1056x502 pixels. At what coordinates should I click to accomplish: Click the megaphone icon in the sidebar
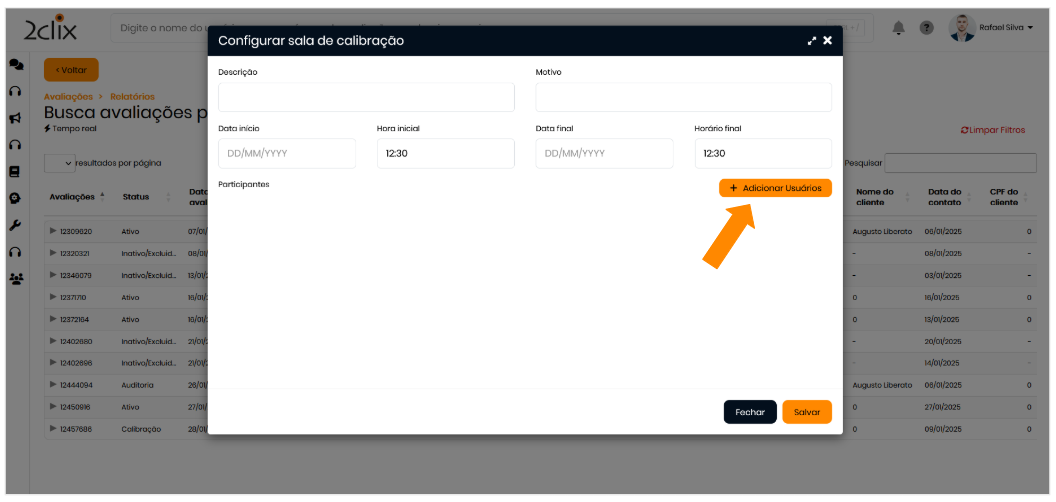(x=16, y=117)
